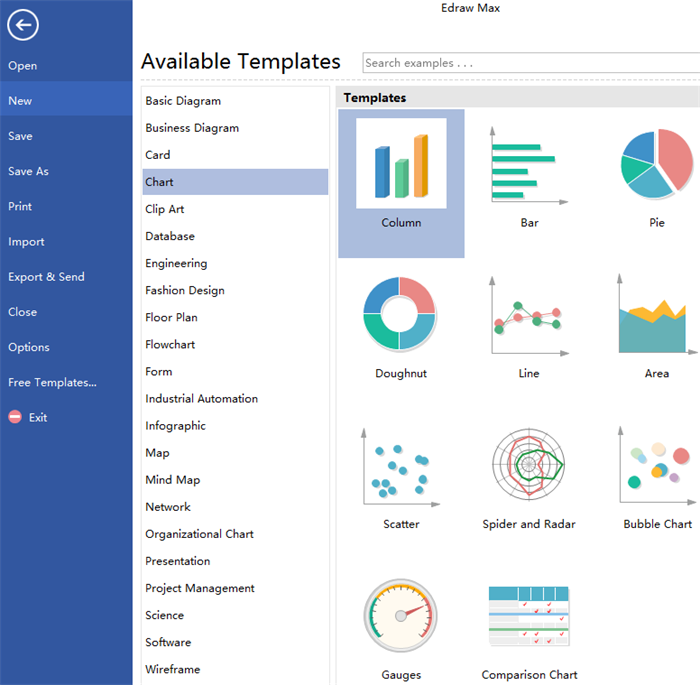Select Floor Plan category

tap(235, 317)
